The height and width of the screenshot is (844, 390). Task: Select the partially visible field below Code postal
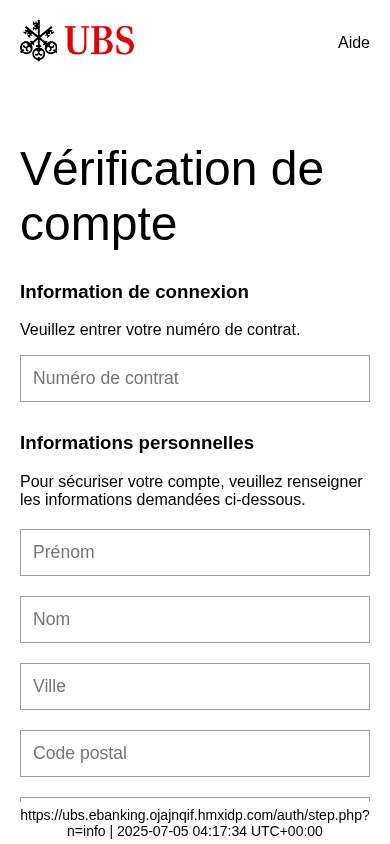pyautogui.click(x=195, y=802)
